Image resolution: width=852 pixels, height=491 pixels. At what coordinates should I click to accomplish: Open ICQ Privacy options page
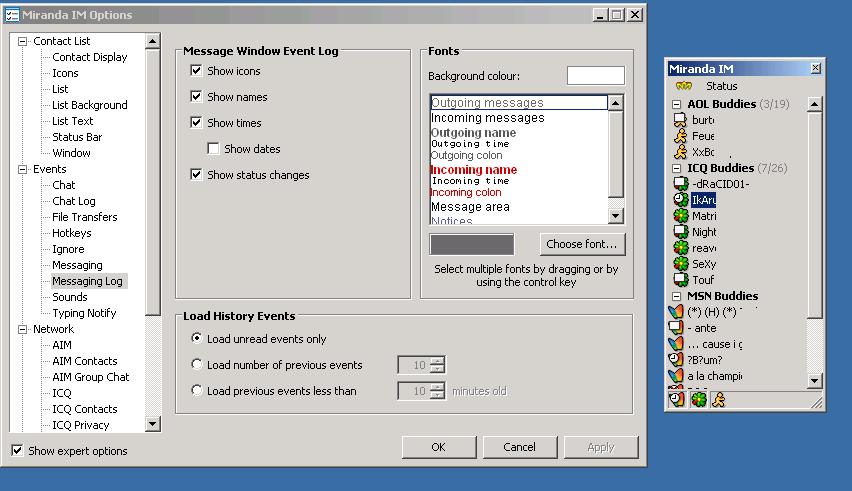(80, 425)
